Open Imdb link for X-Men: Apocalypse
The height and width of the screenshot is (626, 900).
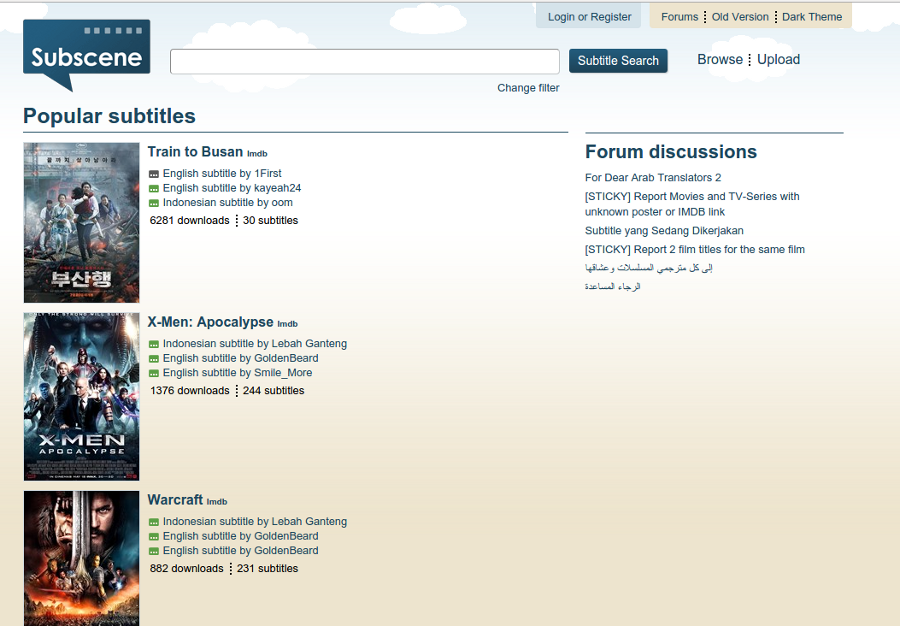click(288, 324)
